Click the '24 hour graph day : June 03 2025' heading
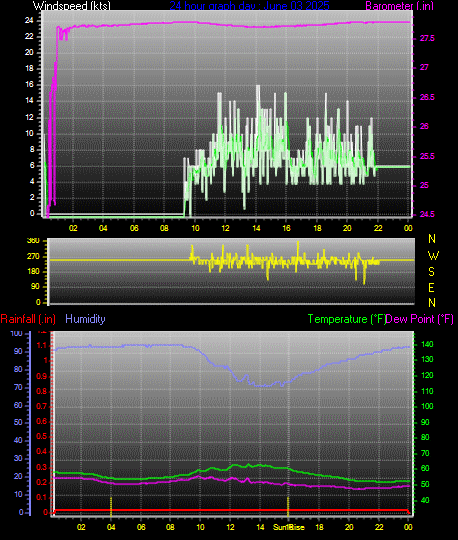Screen dimensions: 458x540 (249, 6)
